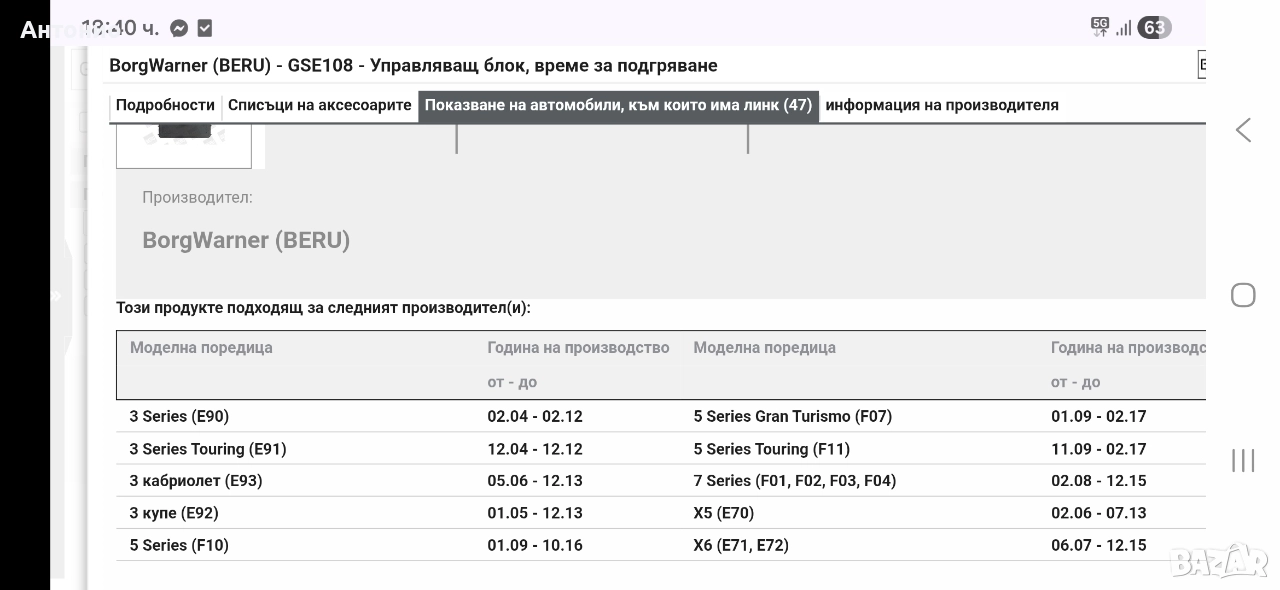1280x590 pixels.
Task: Click the partially visible button at top right
Action: [x=1201, y=65]
